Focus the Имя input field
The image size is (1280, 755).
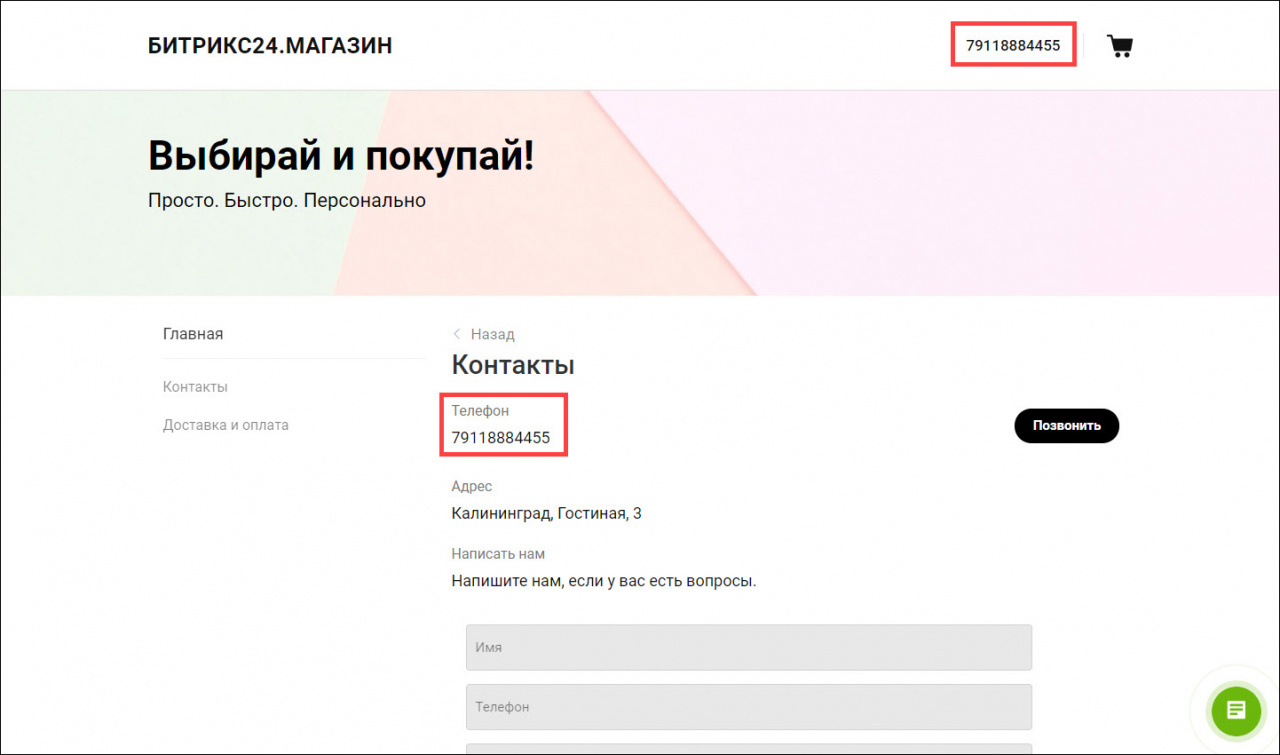point(749,647)
